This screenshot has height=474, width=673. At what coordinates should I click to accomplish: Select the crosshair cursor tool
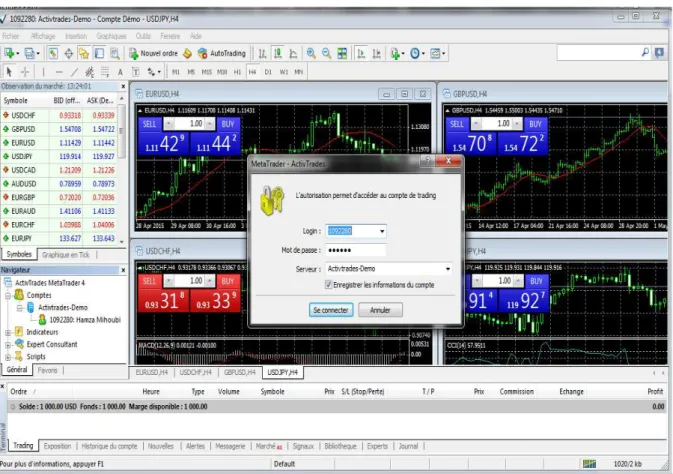click(25, 72)
